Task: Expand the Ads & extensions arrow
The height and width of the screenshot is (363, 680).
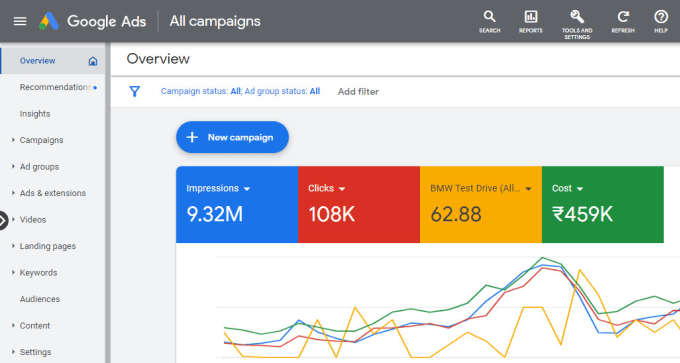Action: 13,193
